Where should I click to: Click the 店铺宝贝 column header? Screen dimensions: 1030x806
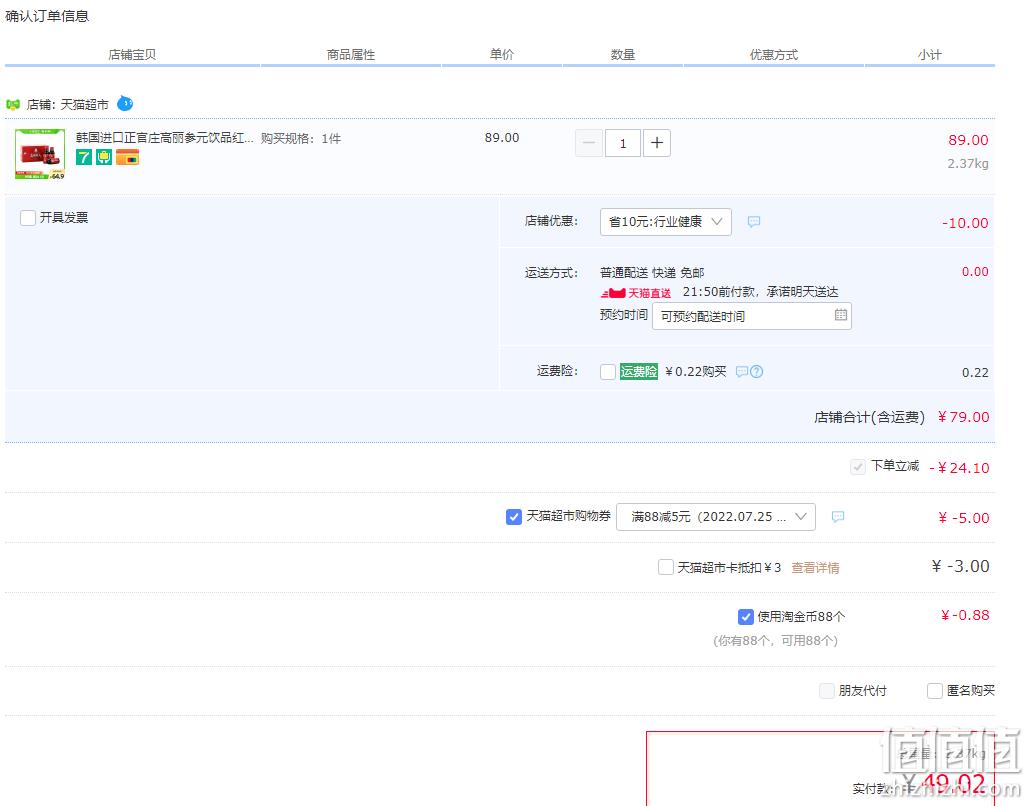(x=132, y=55)
